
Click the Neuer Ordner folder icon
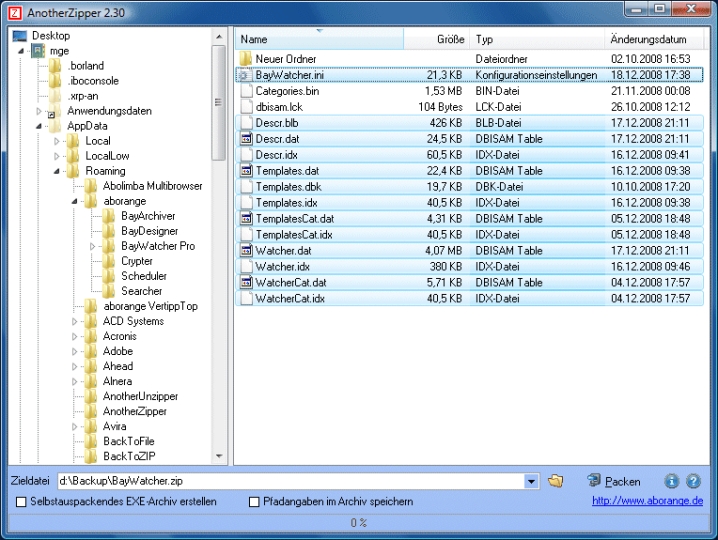(x=245, y=59)
